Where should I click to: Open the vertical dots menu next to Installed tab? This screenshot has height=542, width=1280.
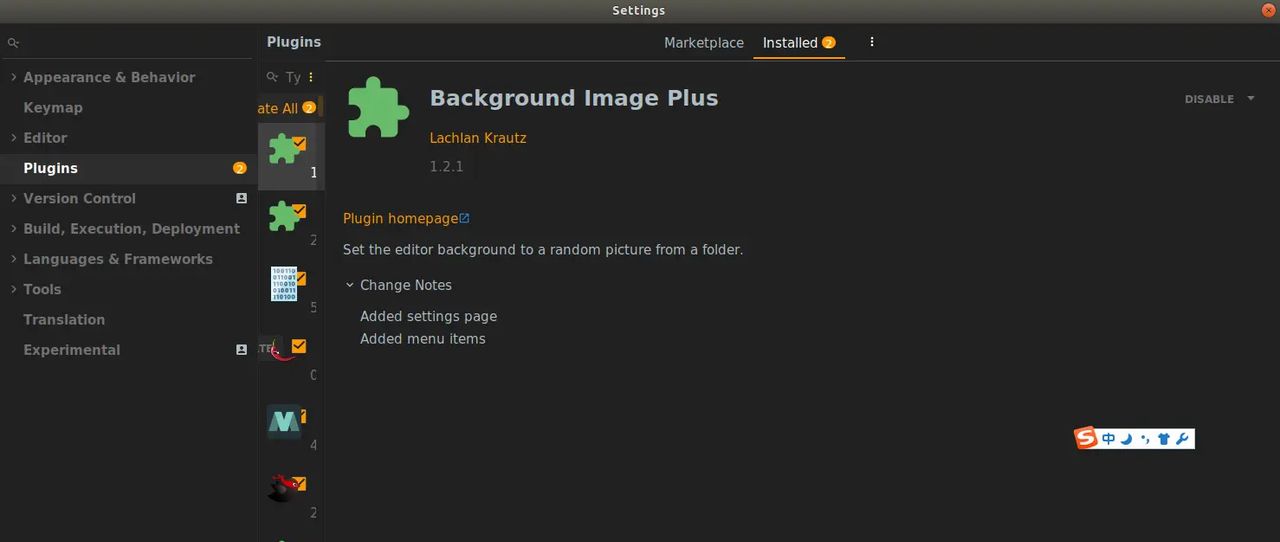[872, 42]
